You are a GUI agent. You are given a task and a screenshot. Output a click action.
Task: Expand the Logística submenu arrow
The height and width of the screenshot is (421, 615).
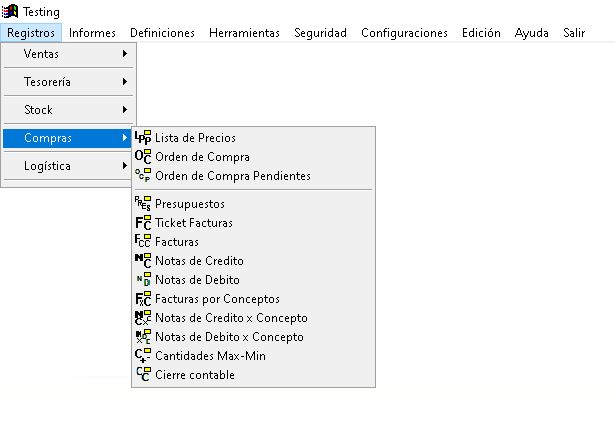(x=125, y=166)
